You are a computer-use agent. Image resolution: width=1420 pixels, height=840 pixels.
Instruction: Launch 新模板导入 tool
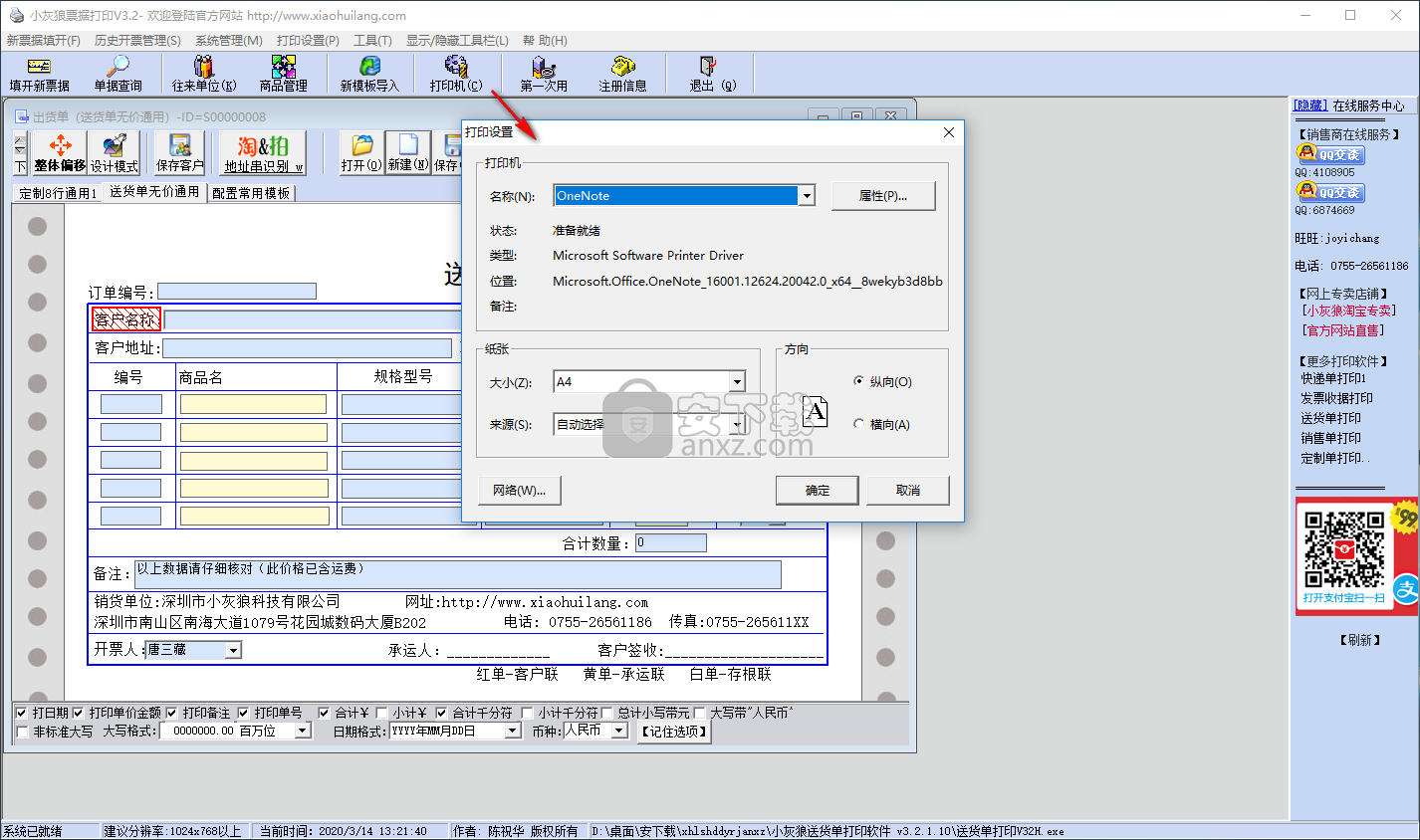point(369,75)
